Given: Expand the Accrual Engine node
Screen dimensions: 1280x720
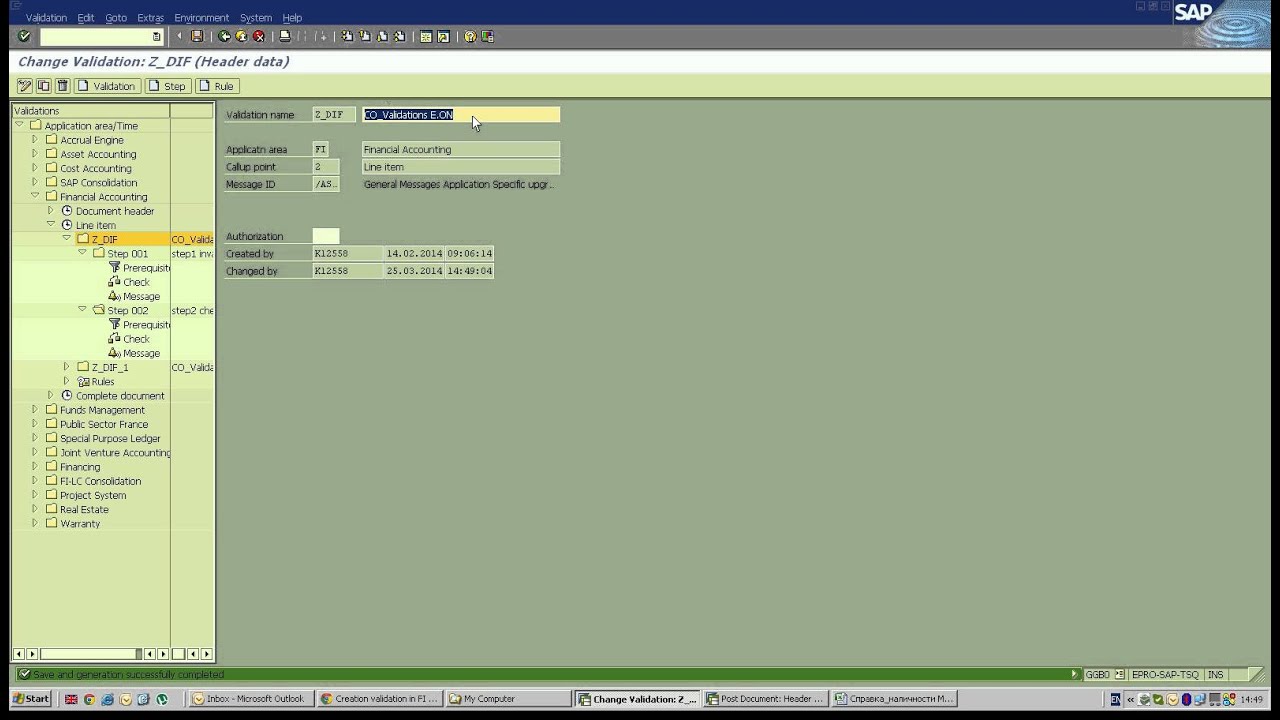Looking at the screenshot, I should tap(35, 139).
